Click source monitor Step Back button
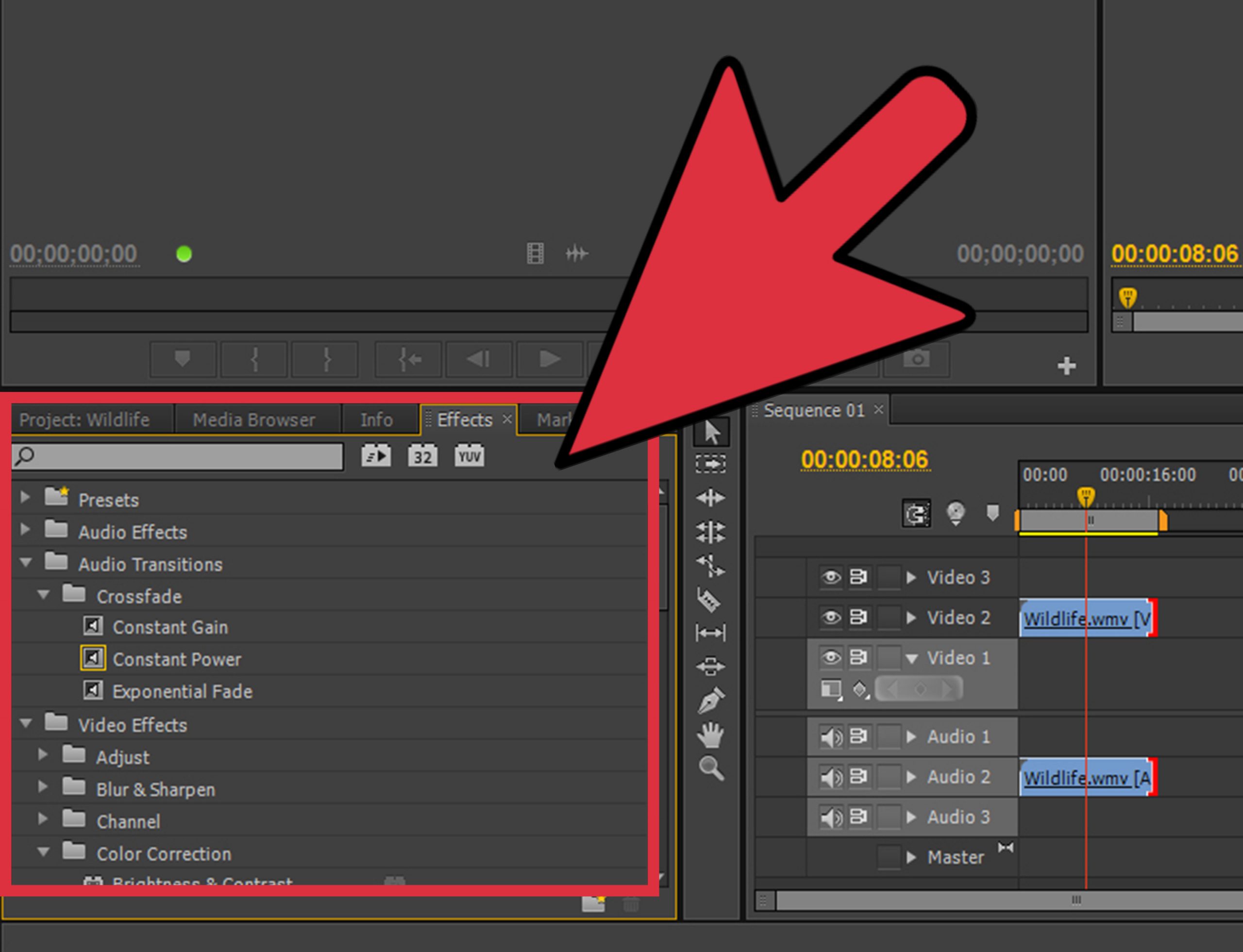1243x952 pixels. point(479,359)
